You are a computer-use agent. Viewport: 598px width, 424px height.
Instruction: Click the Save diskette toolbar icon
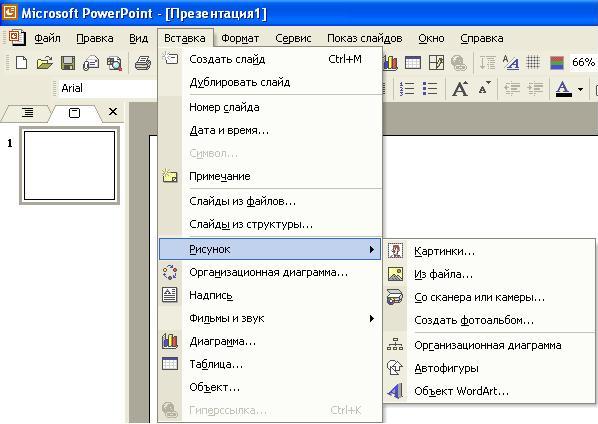tap(68, 63)
